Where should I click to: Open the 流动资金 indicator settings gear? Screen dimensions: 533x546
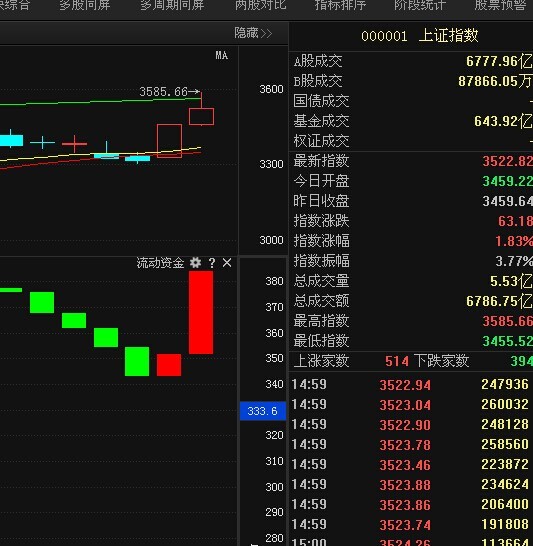pyautogui.click(x=195, y=263)
